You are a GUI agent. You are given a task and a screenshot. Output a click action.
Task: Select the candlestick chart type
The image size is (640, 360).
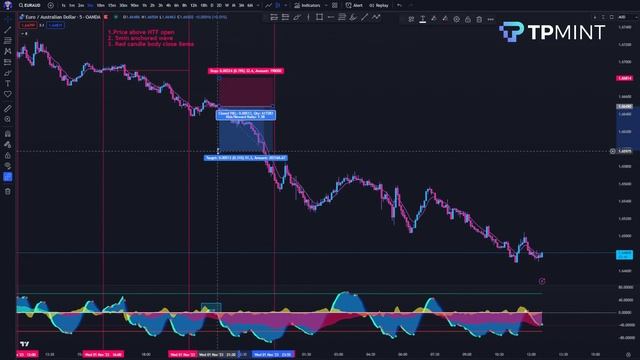click(x=279, y=5)
